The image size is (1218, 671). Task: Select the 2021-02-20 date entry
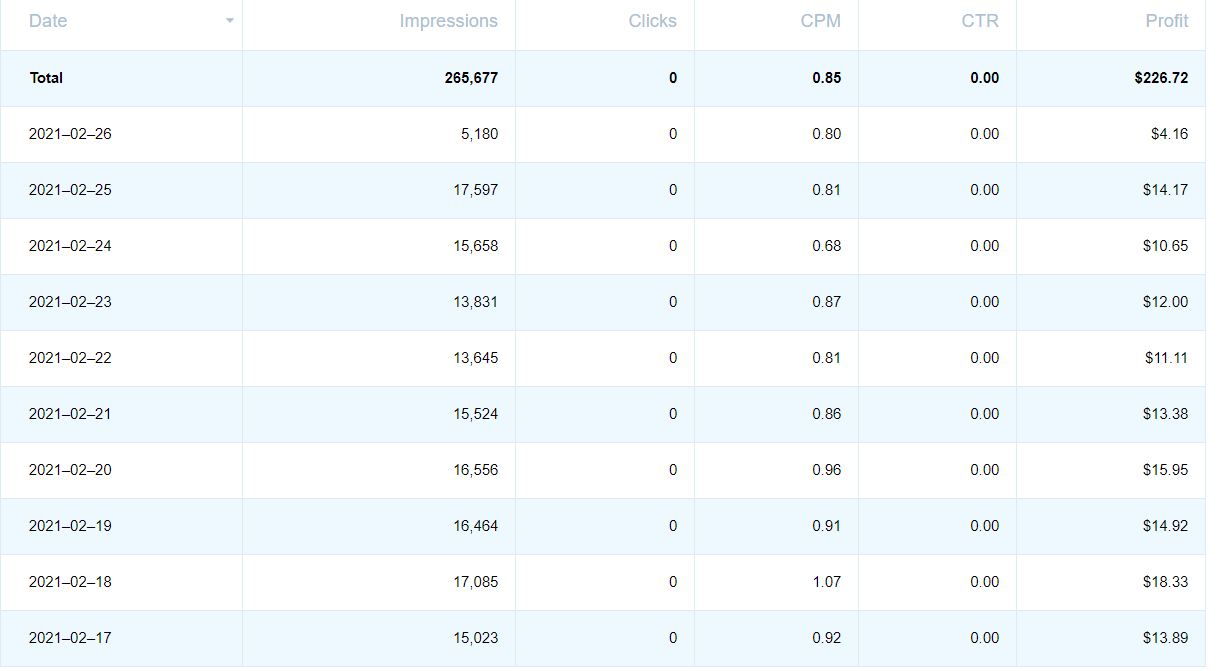coord(70,470)
